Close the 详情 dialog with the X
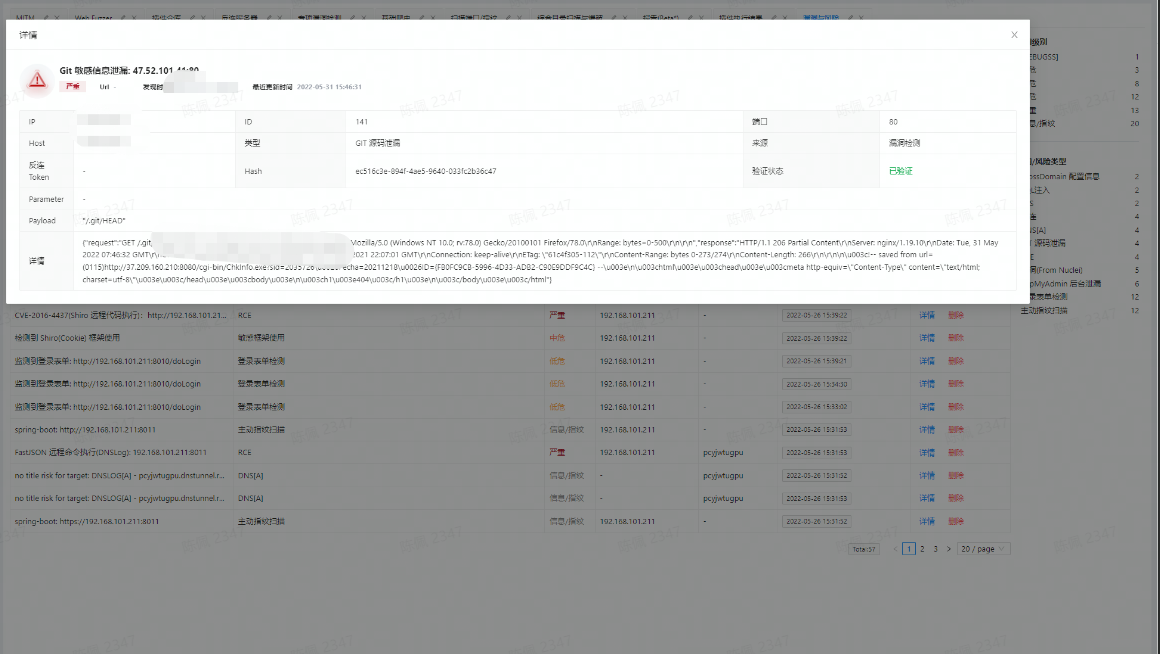The width and height of the screenshot is (1160, 654). pyautogui.click(x=1014, y=35)
